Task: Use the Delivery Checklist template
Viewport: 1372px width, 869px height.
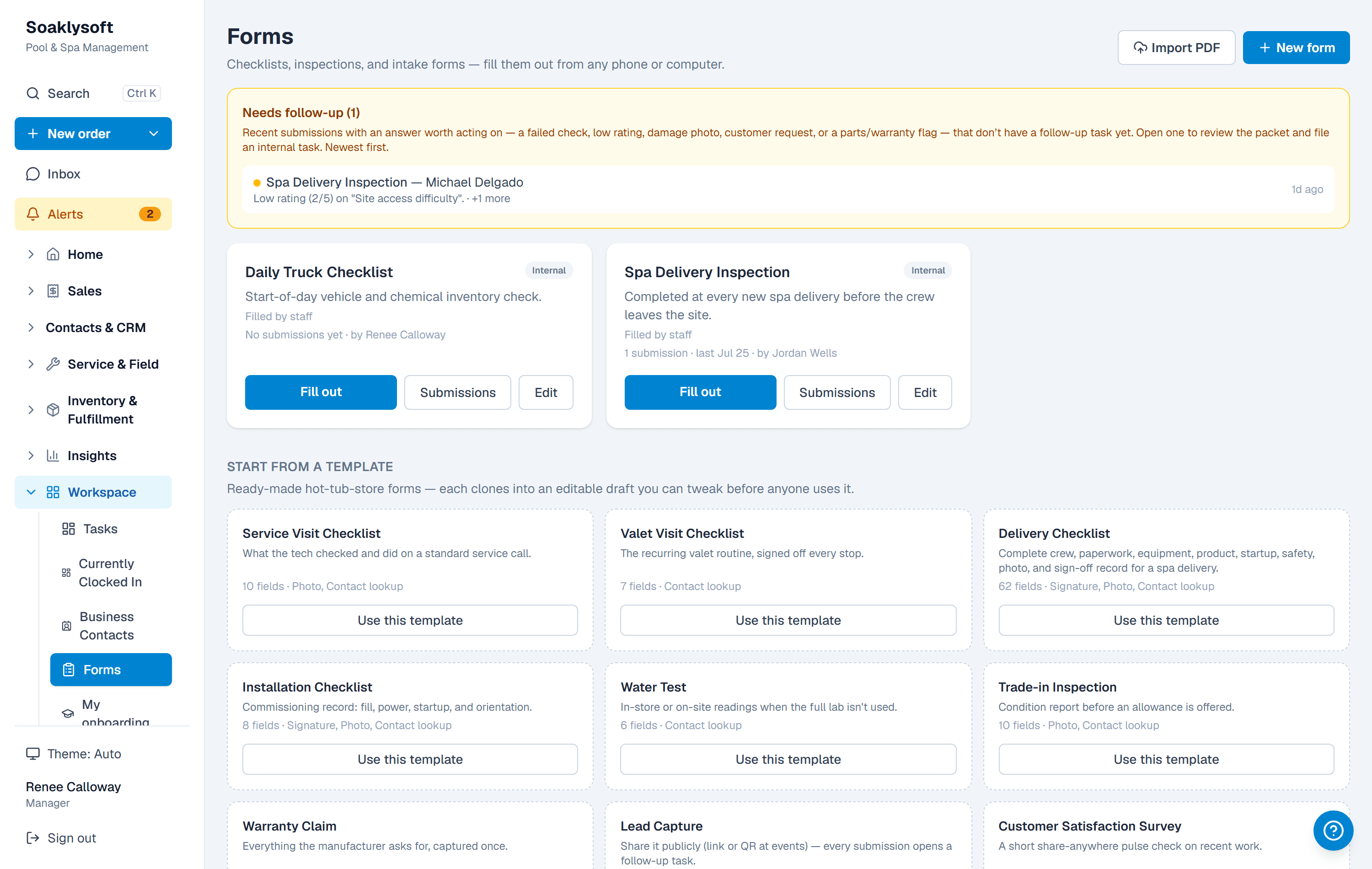Action: click(x=1166, y=620)
